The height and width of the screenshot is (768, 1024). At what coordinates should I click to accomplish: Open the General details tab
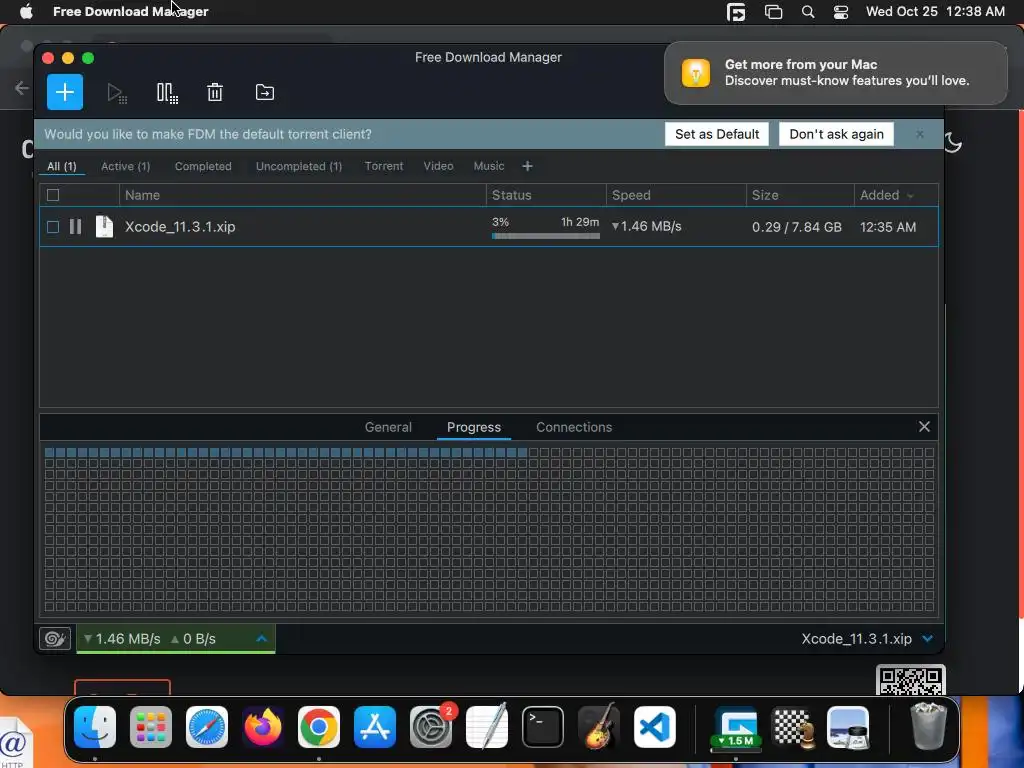tap(388, 427)
